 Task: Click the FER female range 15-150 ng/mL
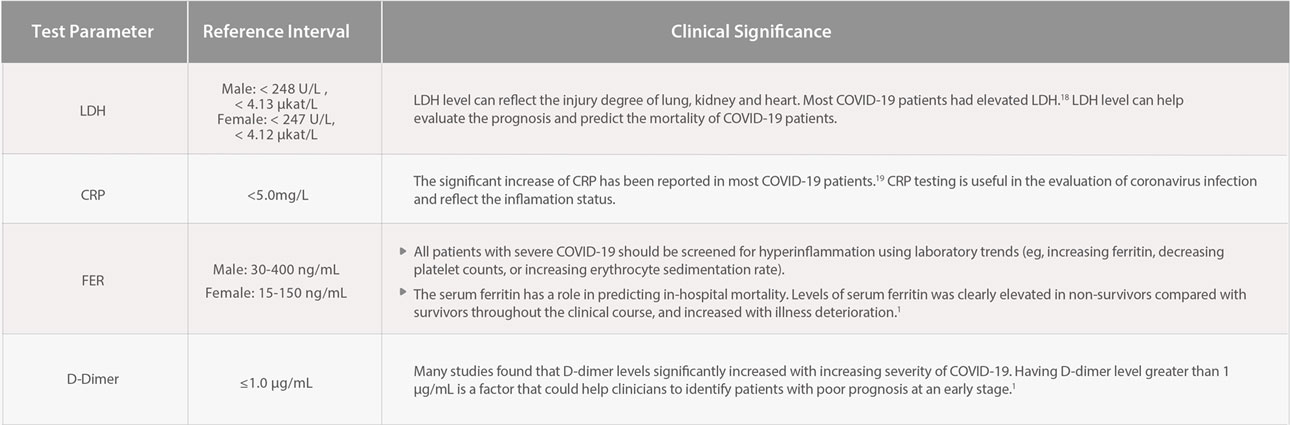pos(276,291)
